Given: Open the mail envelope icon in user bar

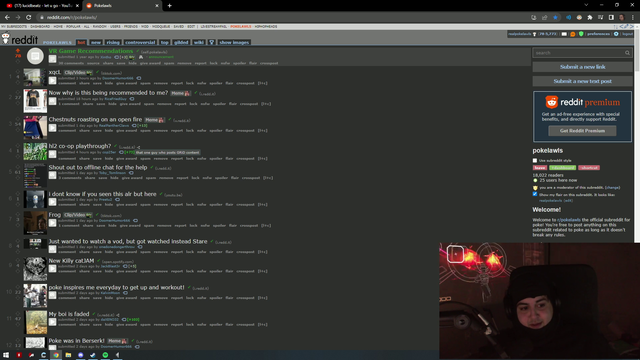Looking at the screenshot, I should pos(564,34).
